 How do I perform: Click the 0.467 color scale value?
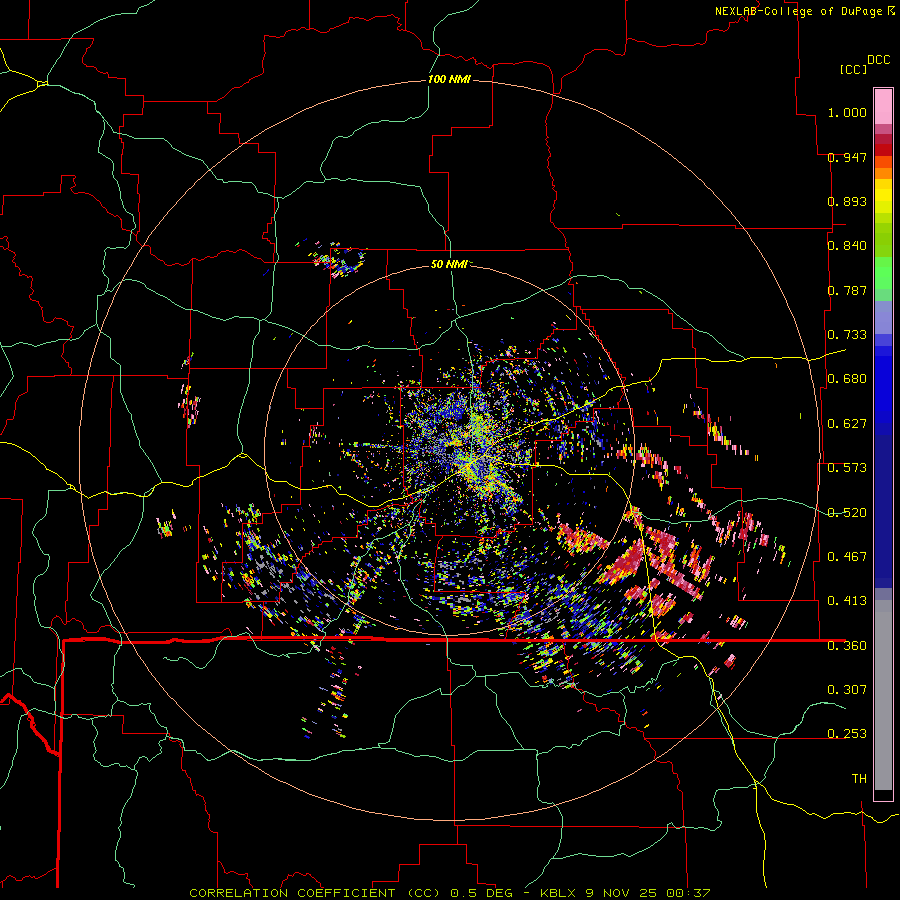[847, 557]
